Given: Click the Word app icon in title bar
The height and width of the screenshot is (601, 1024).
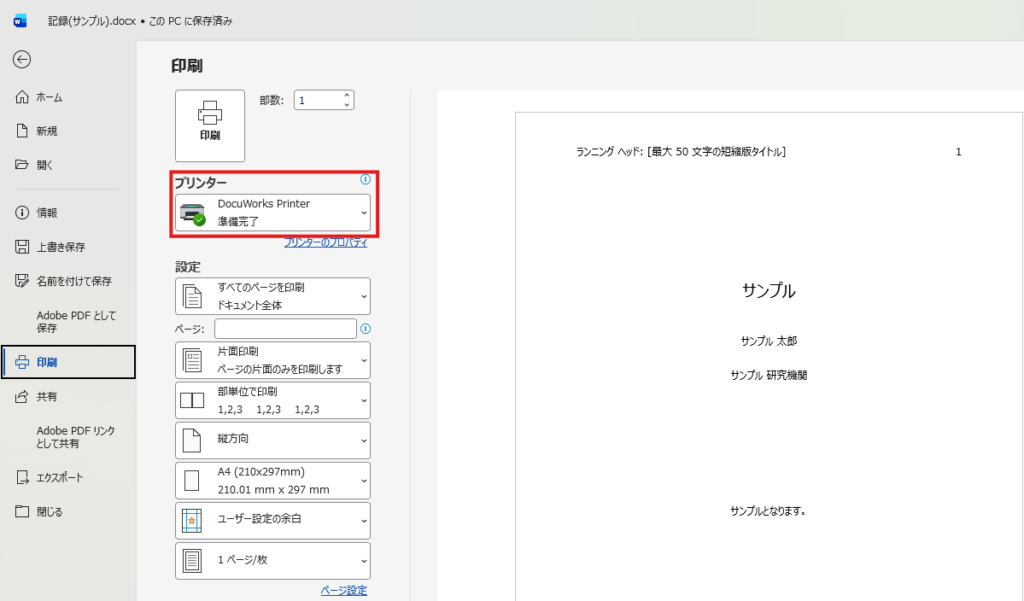Looking at the screenshot, I should 20,21.
